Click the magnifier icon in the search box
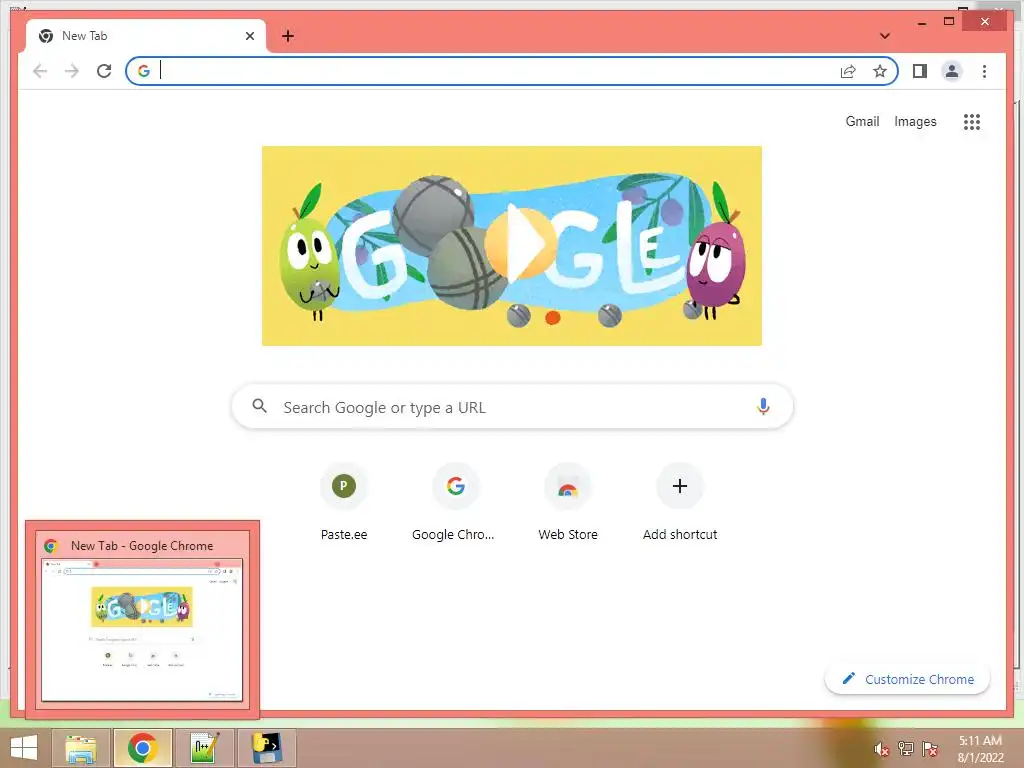The width and height of the screenshot is (1024, 768). coord(259,406)
